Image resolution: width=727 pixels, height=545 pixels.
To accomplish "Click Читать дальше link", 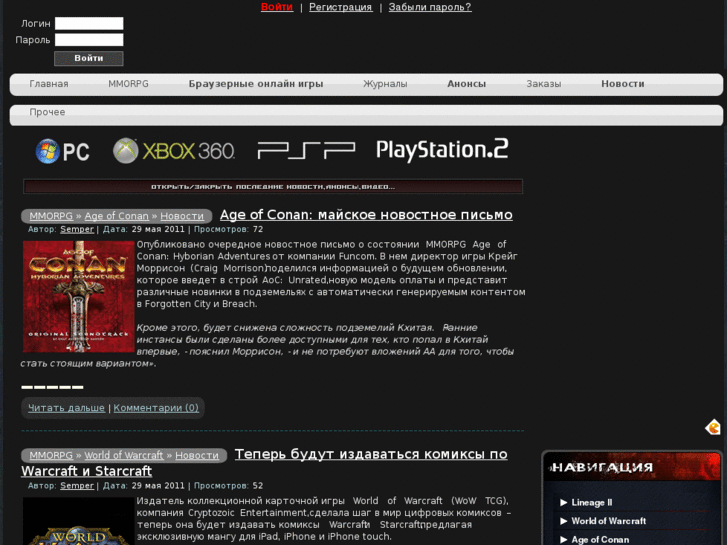I will 66,408.
